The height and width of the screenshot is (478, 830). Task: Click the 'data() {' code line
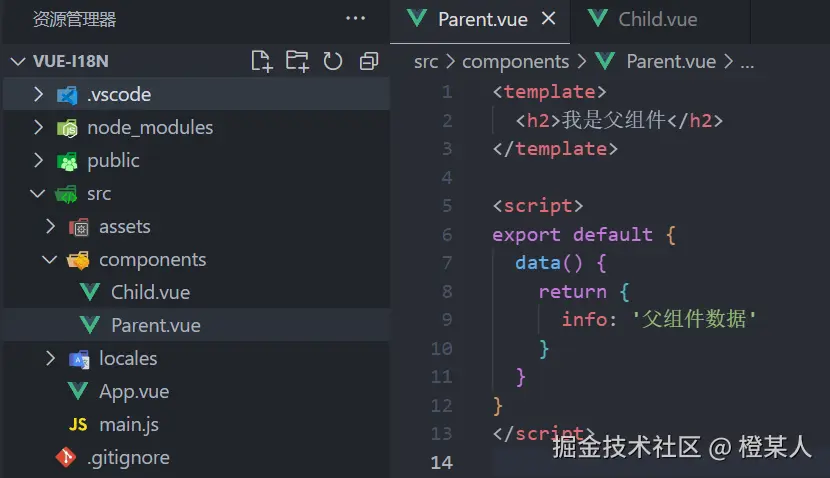(x=561, y=263)
